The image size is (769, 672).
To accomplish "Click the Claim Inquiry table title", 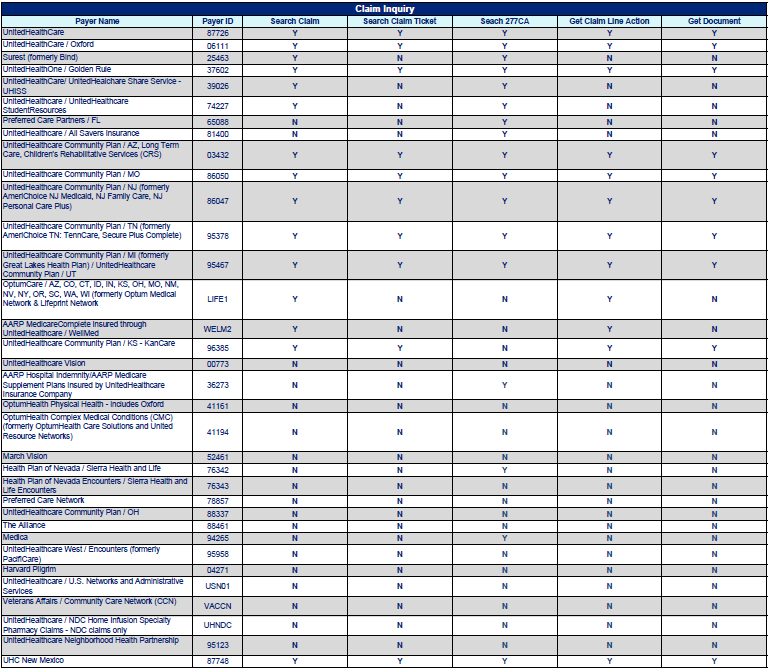I will [x=384, y=9].
